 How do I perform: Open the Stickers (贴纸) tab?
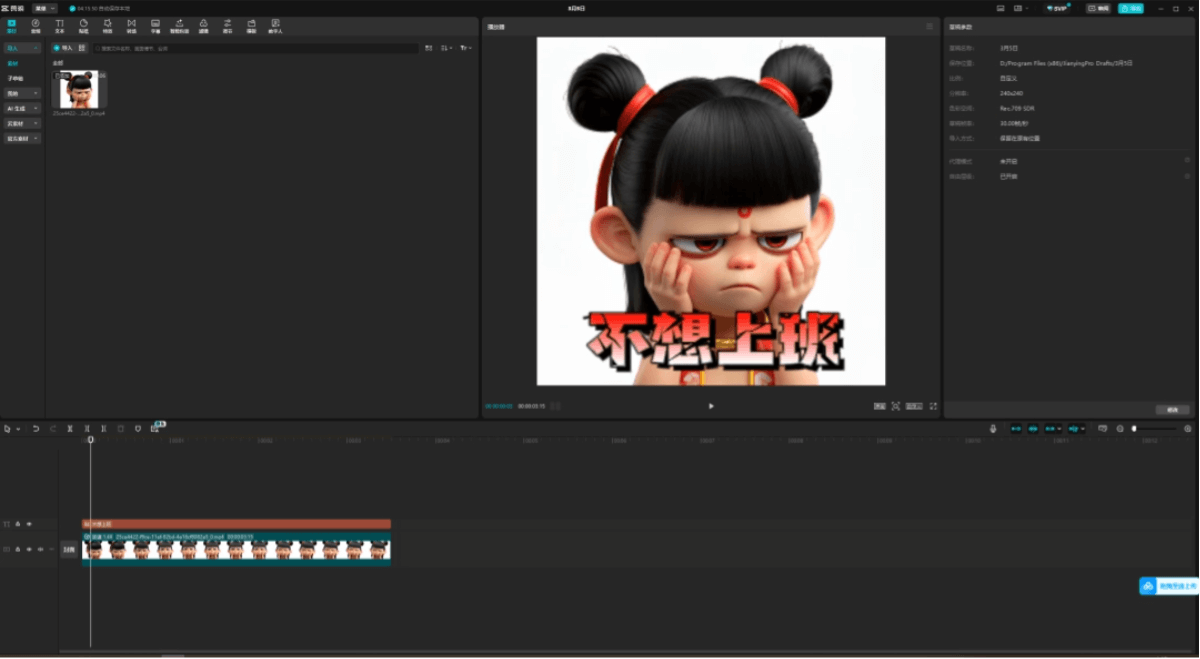83,25
